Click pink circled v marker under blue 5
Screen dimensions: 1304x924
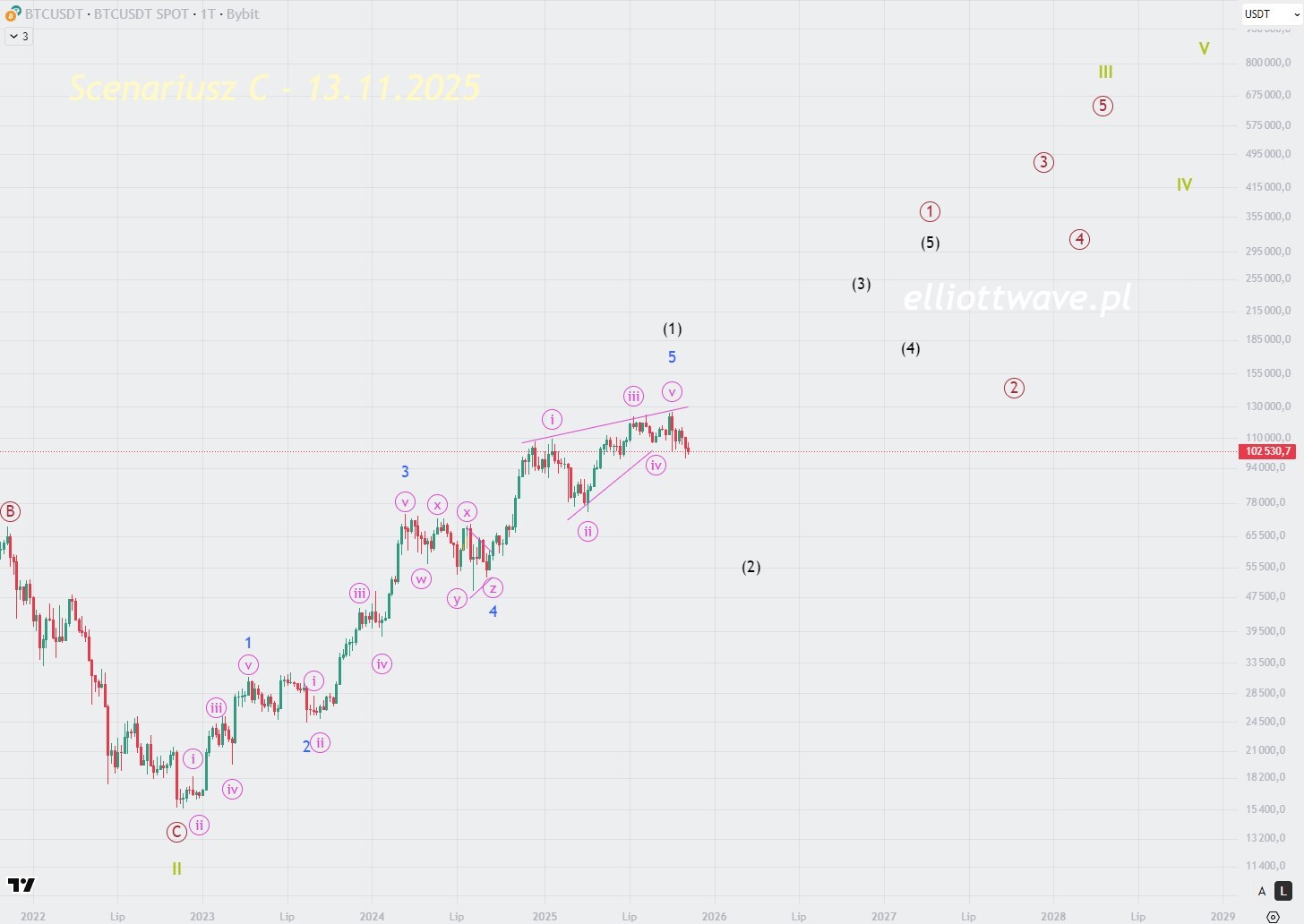point(672,392)
